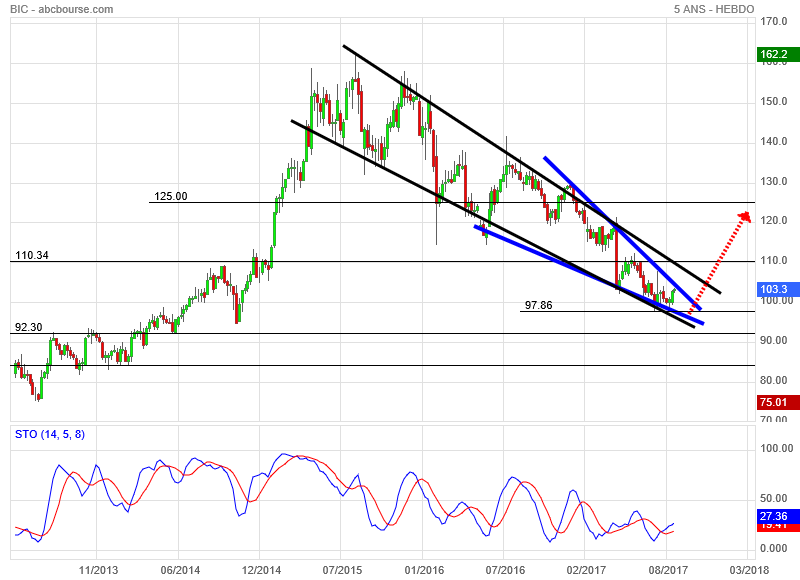The image size is (800, 580).
Task: Click the 03/2018 date axis label
Action: [749, 570]
